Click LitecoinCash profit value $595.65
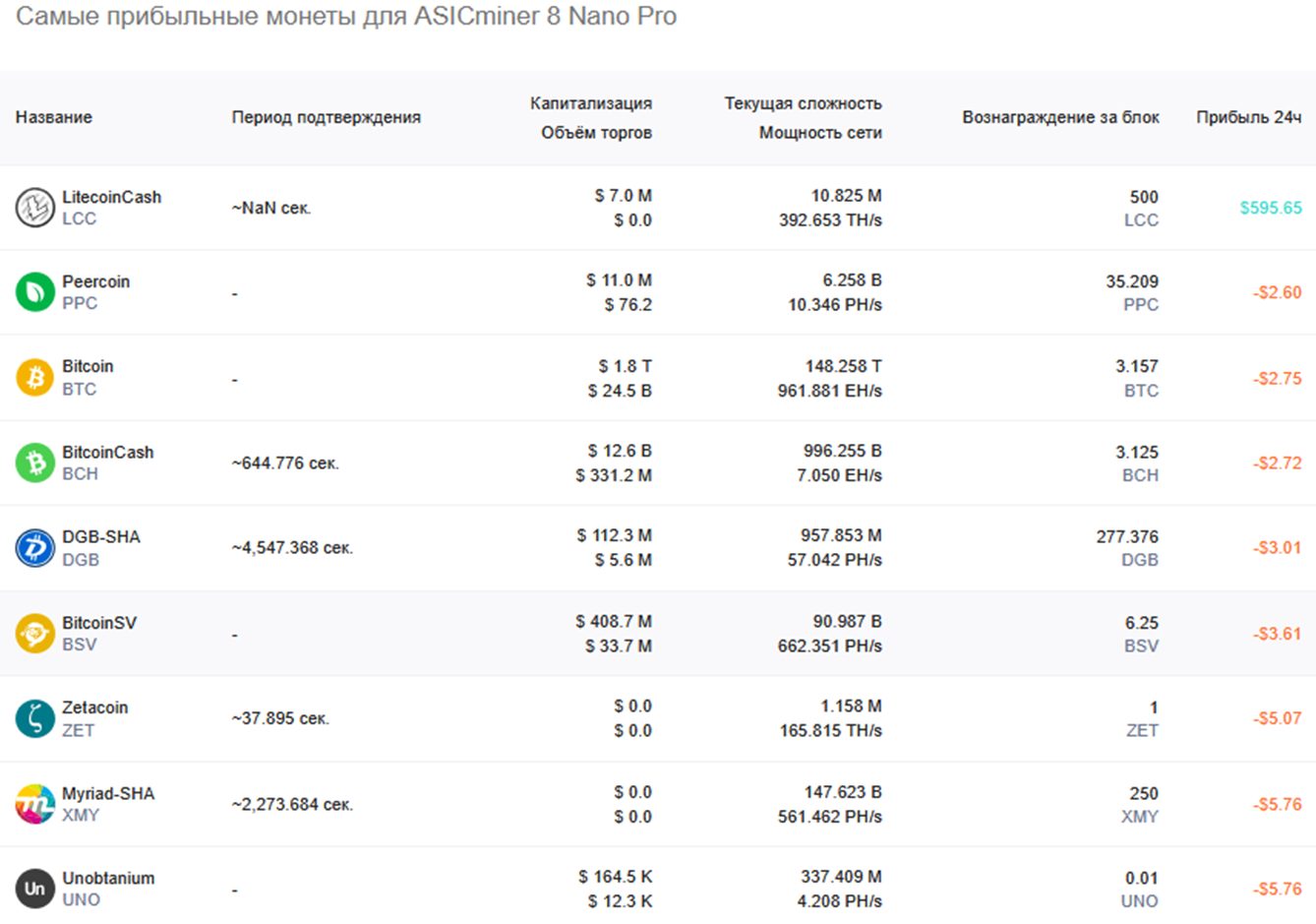Viewport: 1316px width, 924px height. click(1270, 208)
